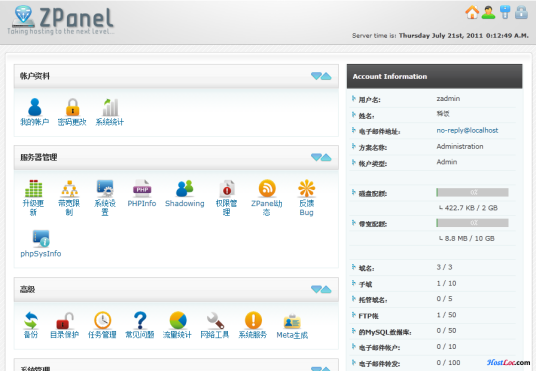The width and height of the screenshot is (536, 371).
Task: Go to home via the house icon
Action: coord(472,12)
